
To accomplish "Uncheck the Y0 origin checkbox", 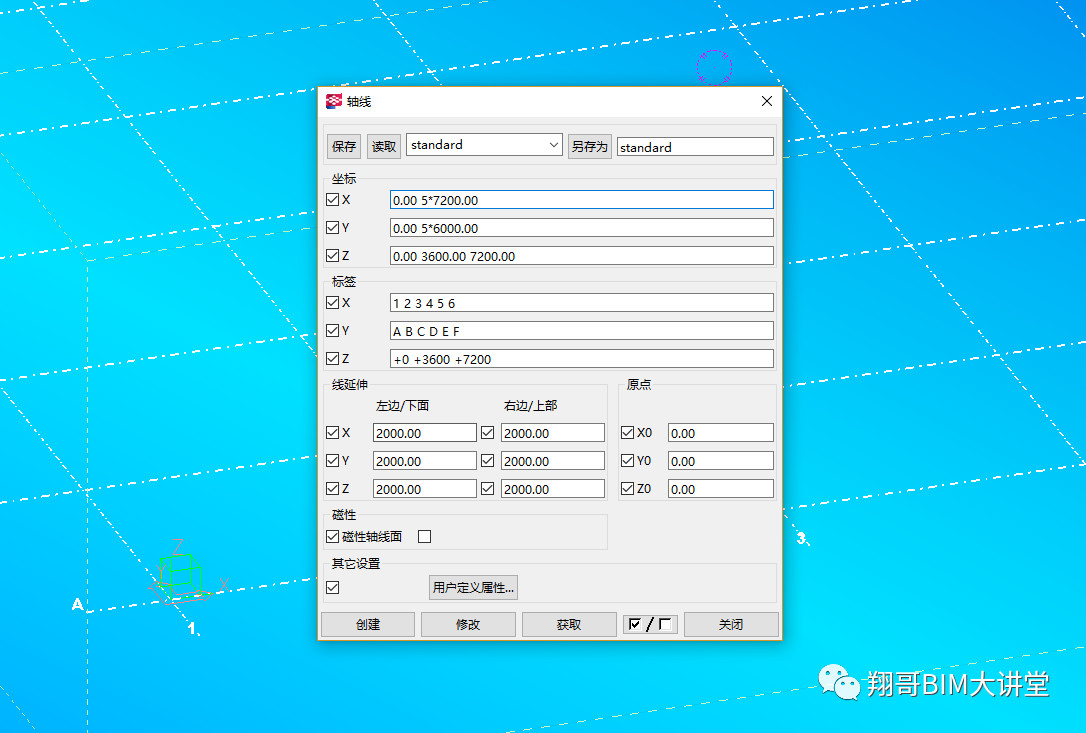I will pos(627,460).
